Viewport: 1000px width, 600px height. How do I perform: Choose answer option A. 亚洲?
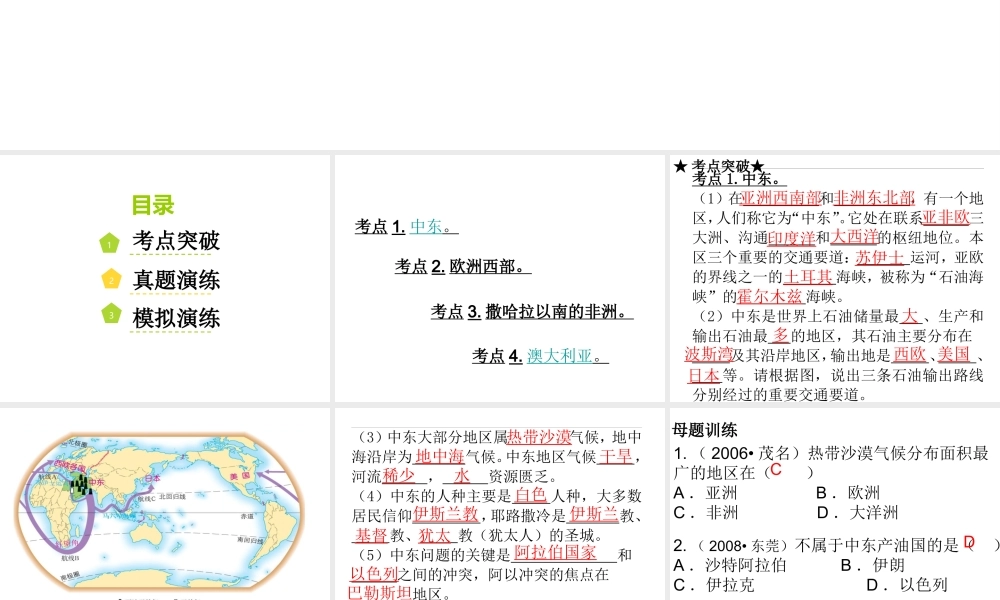tap(705, 493)
